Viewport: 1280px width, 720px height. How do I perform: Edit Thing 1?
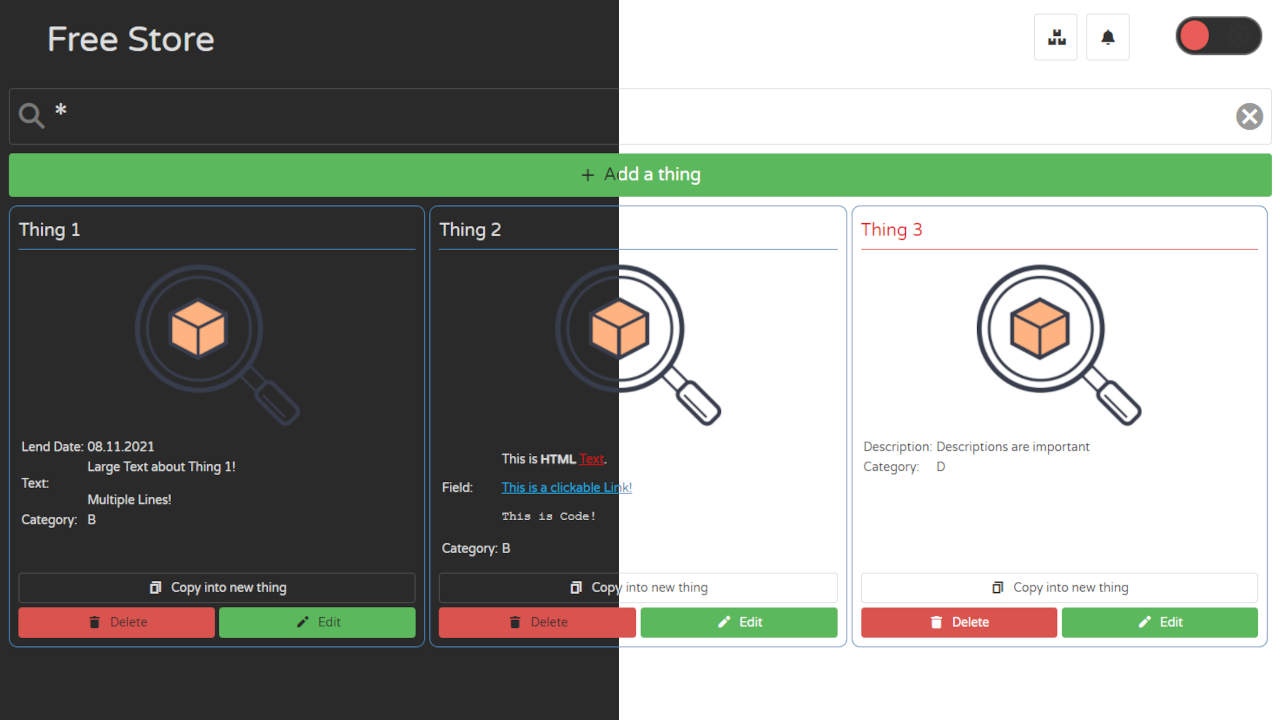317,622
